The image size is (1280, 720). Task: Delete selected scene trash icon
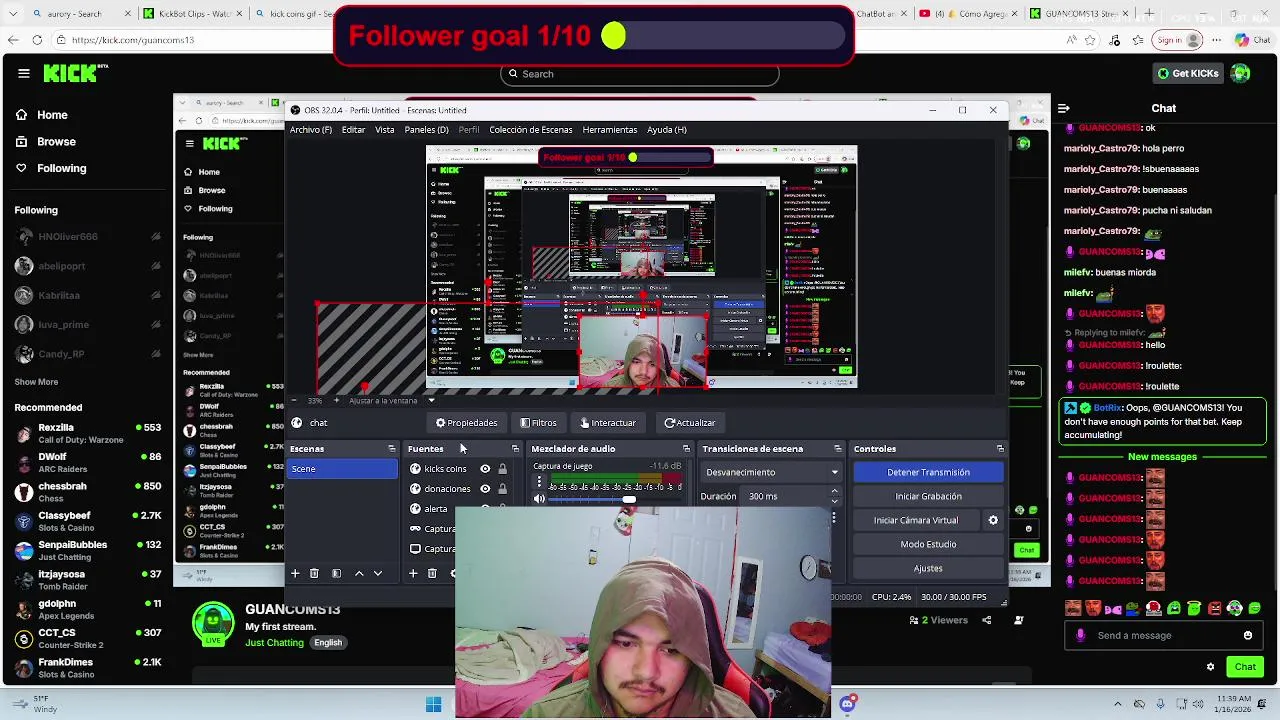point(314,574)
